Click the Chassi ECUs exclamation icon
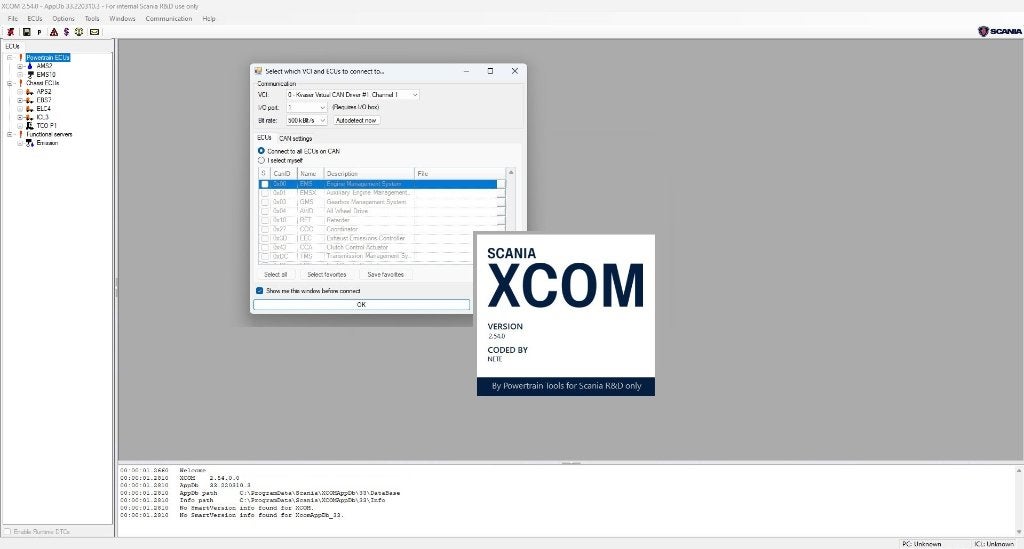The height and width of the screenshot is (549, 1024). coord(20,83)
